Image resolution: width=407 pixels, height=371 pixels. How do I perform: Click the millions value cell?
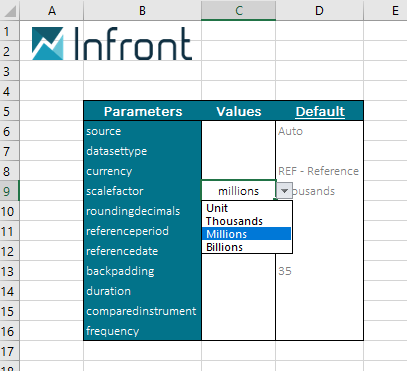[x=239, y=191]
